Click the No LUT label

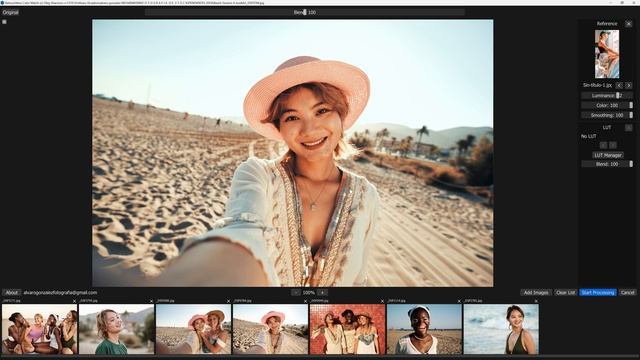[x=589, y=136]
